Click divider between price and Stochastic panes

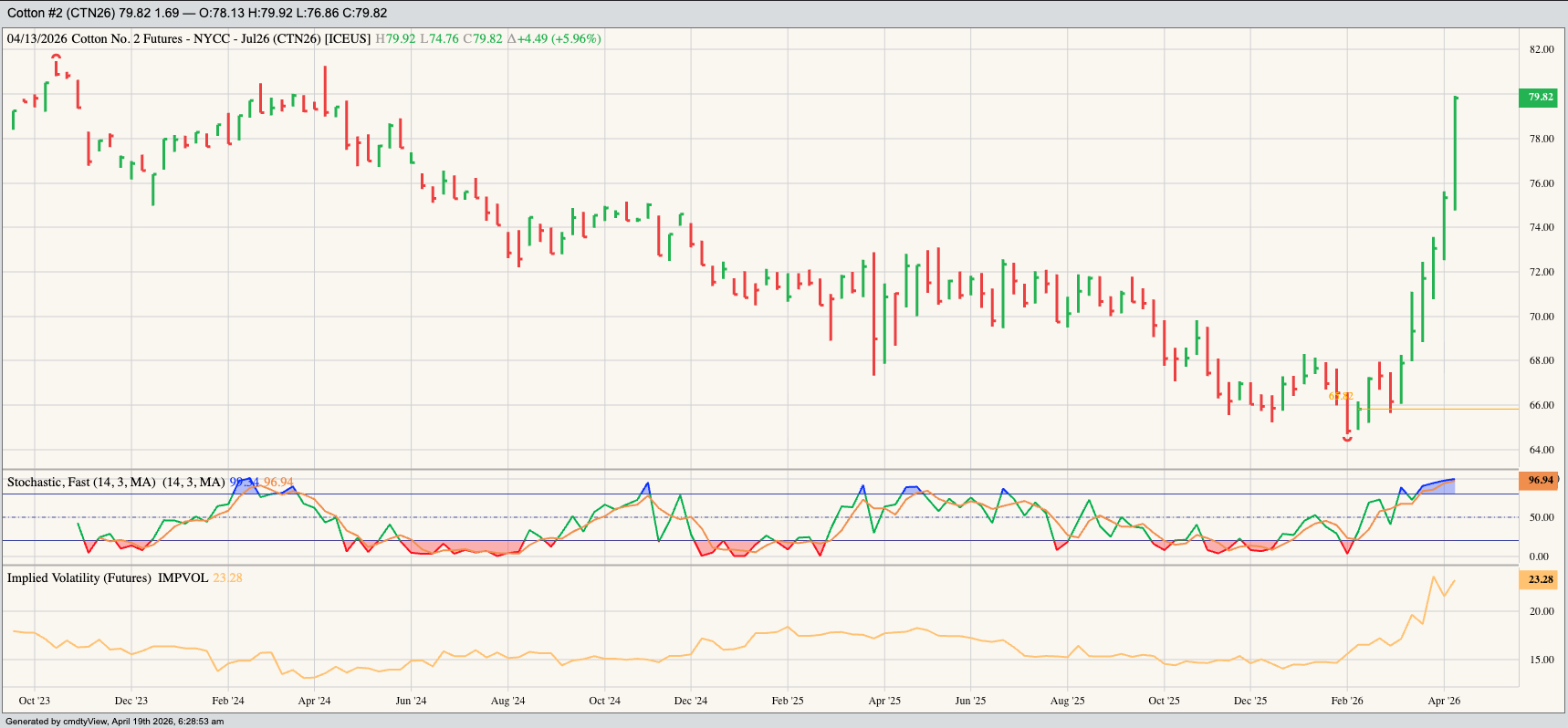pos(759,470)
